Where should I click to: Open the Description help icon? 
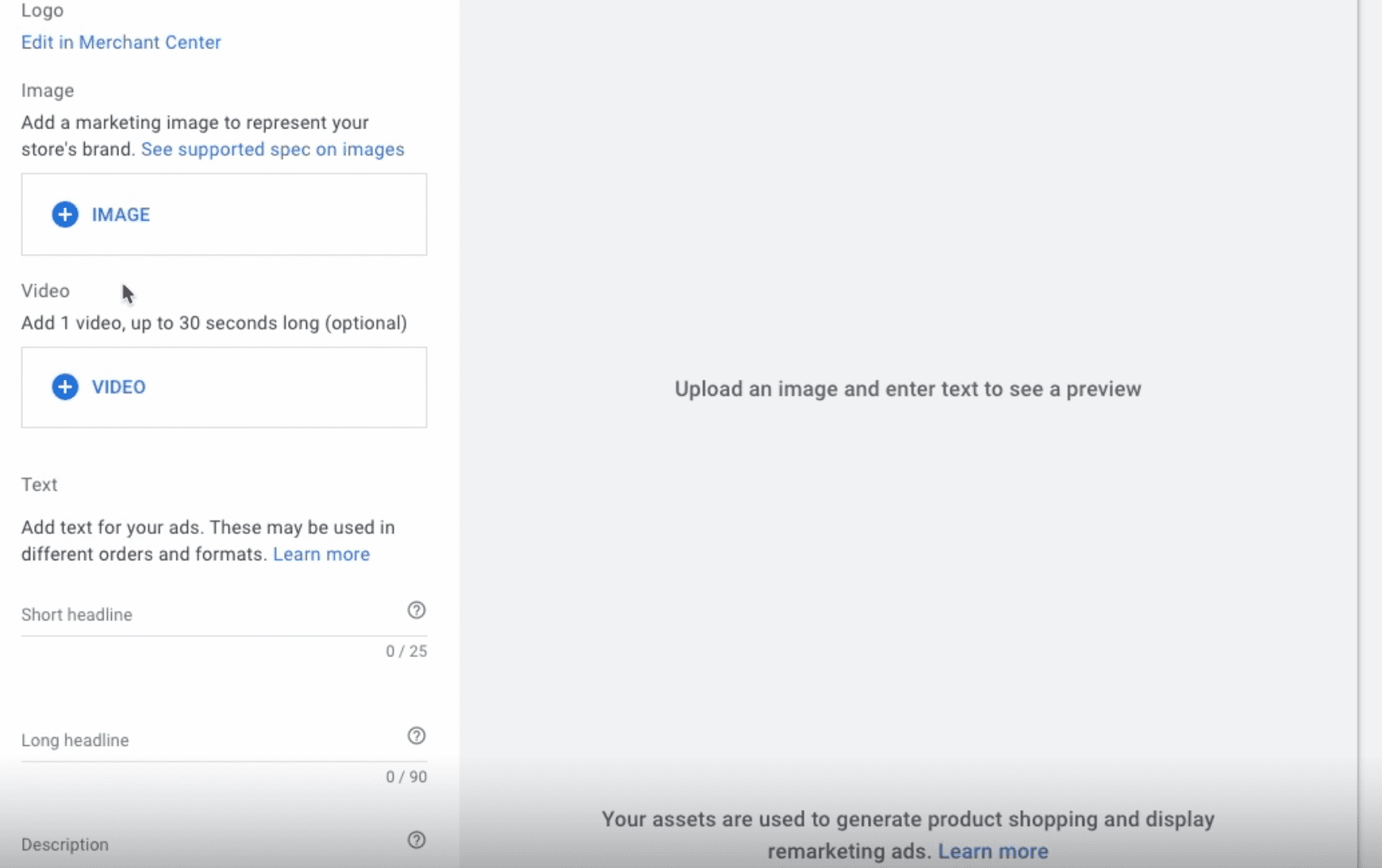pos(417,840)
